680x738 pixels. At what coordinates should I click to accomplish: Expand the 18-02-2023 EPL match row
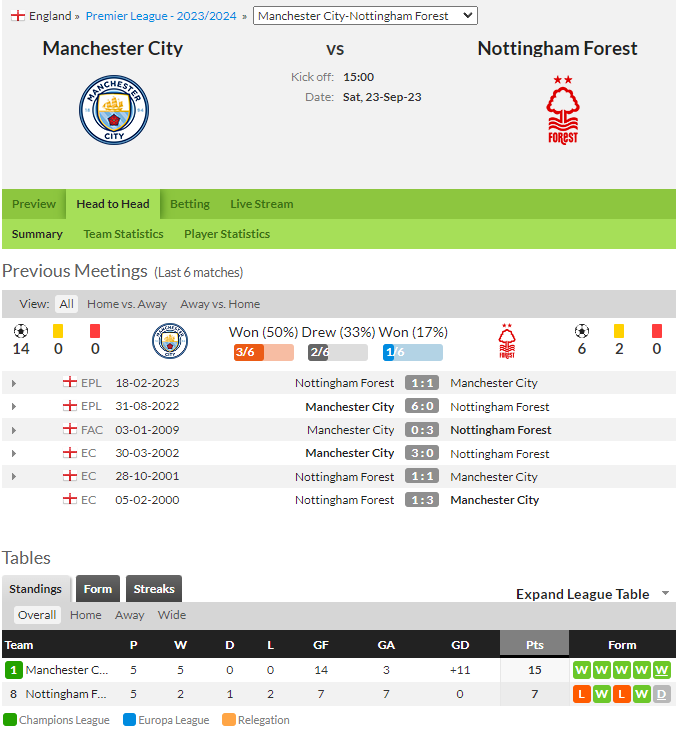14,383
